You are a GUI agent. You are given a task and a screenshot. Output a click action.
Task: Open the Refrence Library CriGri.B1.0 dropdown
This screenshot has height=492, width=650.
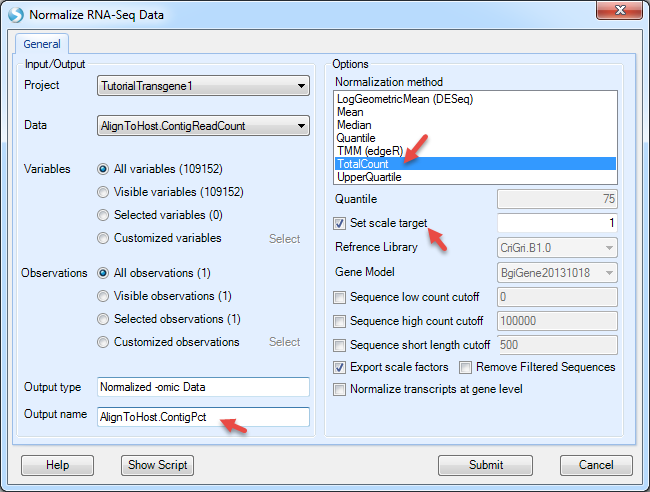pos(557,248)
